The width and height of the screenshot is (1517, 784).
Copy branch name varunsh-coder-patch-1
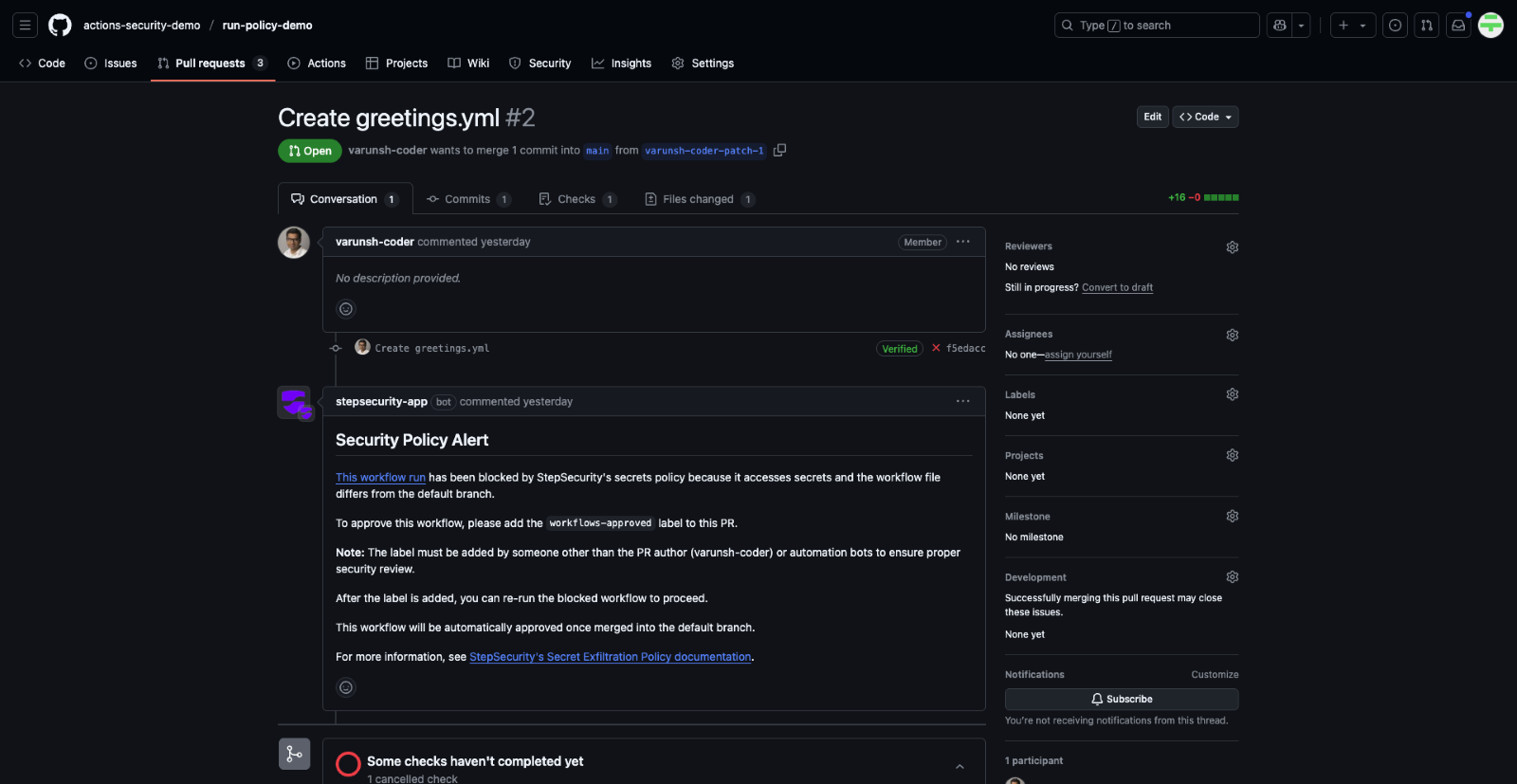point(779,150)
